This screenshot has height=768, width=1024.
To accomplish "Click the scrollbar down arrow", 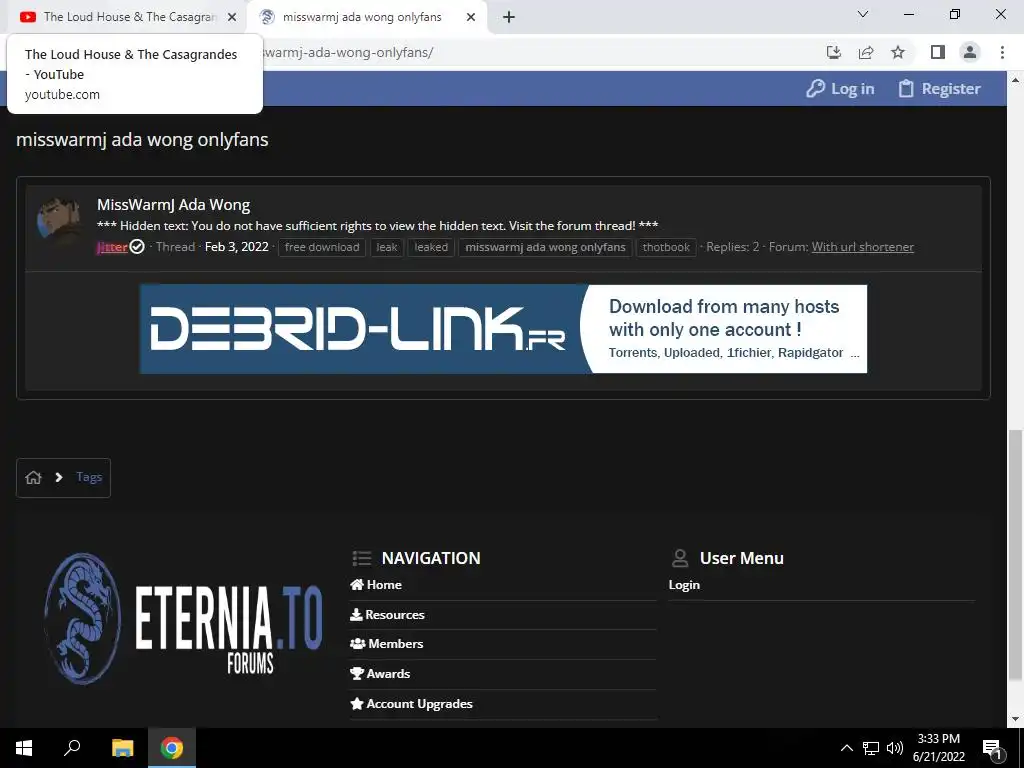I will tap(1015, 720).
